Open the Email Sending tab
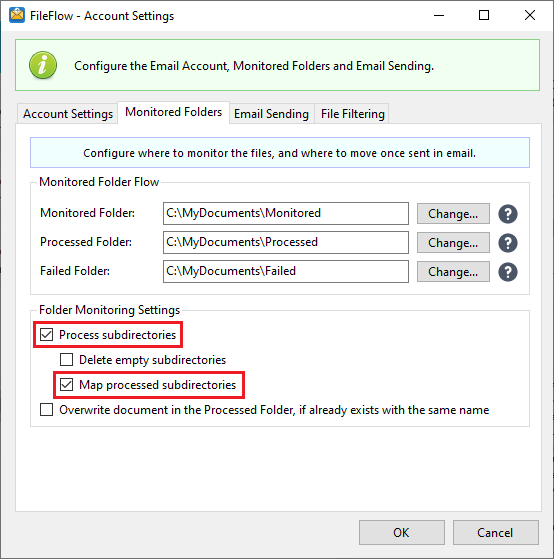Screen dimensions: 554x559 [271, 114]
